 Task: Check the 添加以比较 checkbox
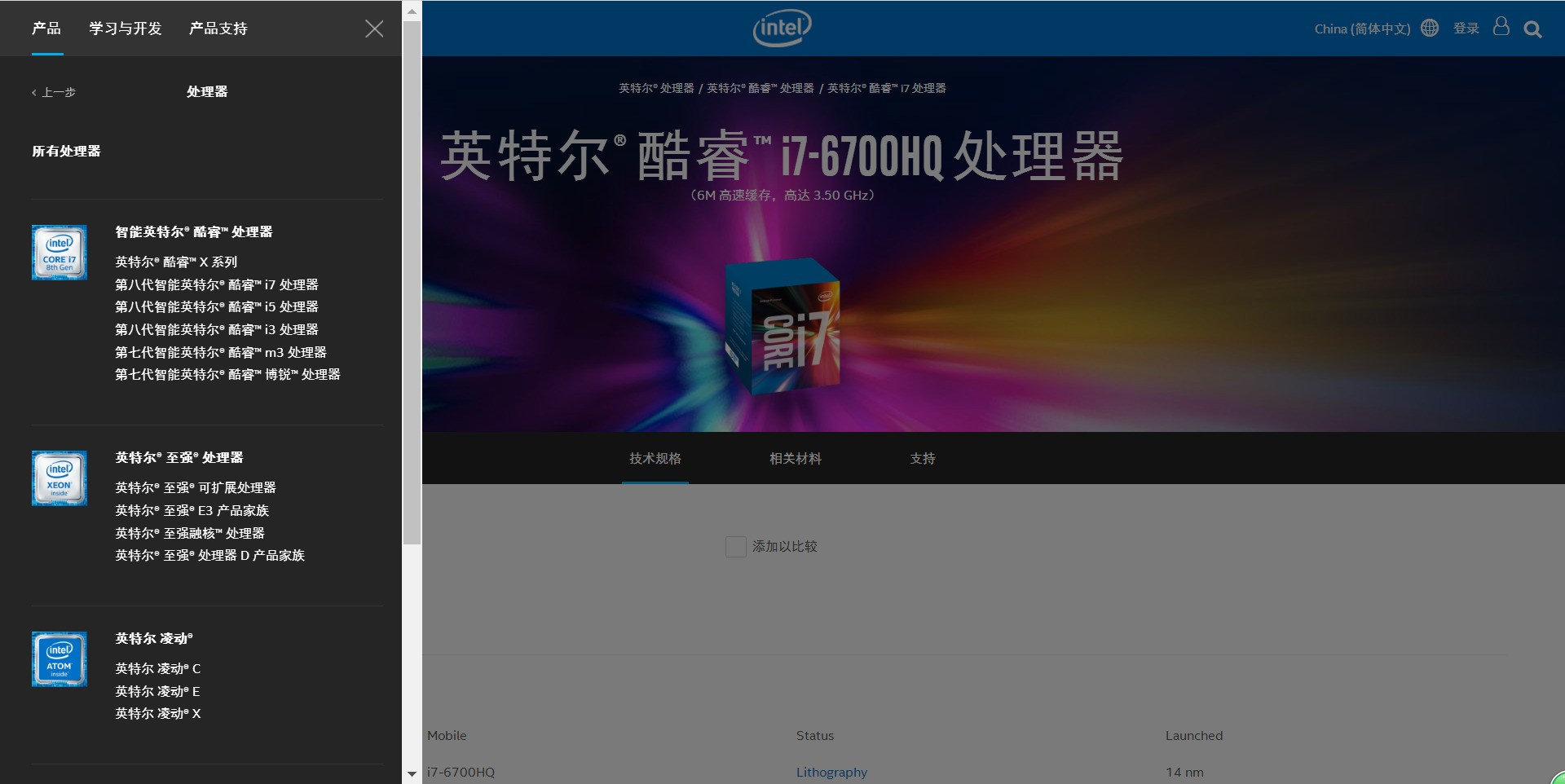click(x=735, y=547)
